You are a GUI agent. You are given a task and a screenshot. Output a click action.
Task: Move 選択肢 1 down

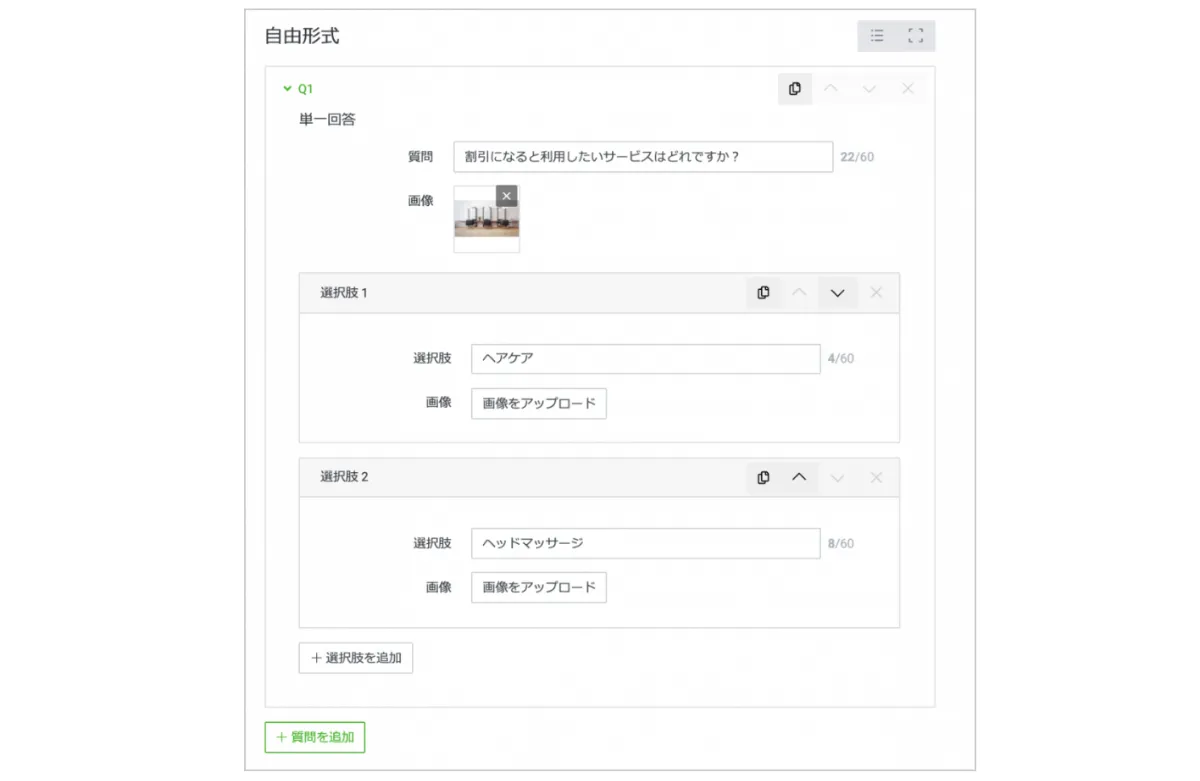tap(838, 293)
